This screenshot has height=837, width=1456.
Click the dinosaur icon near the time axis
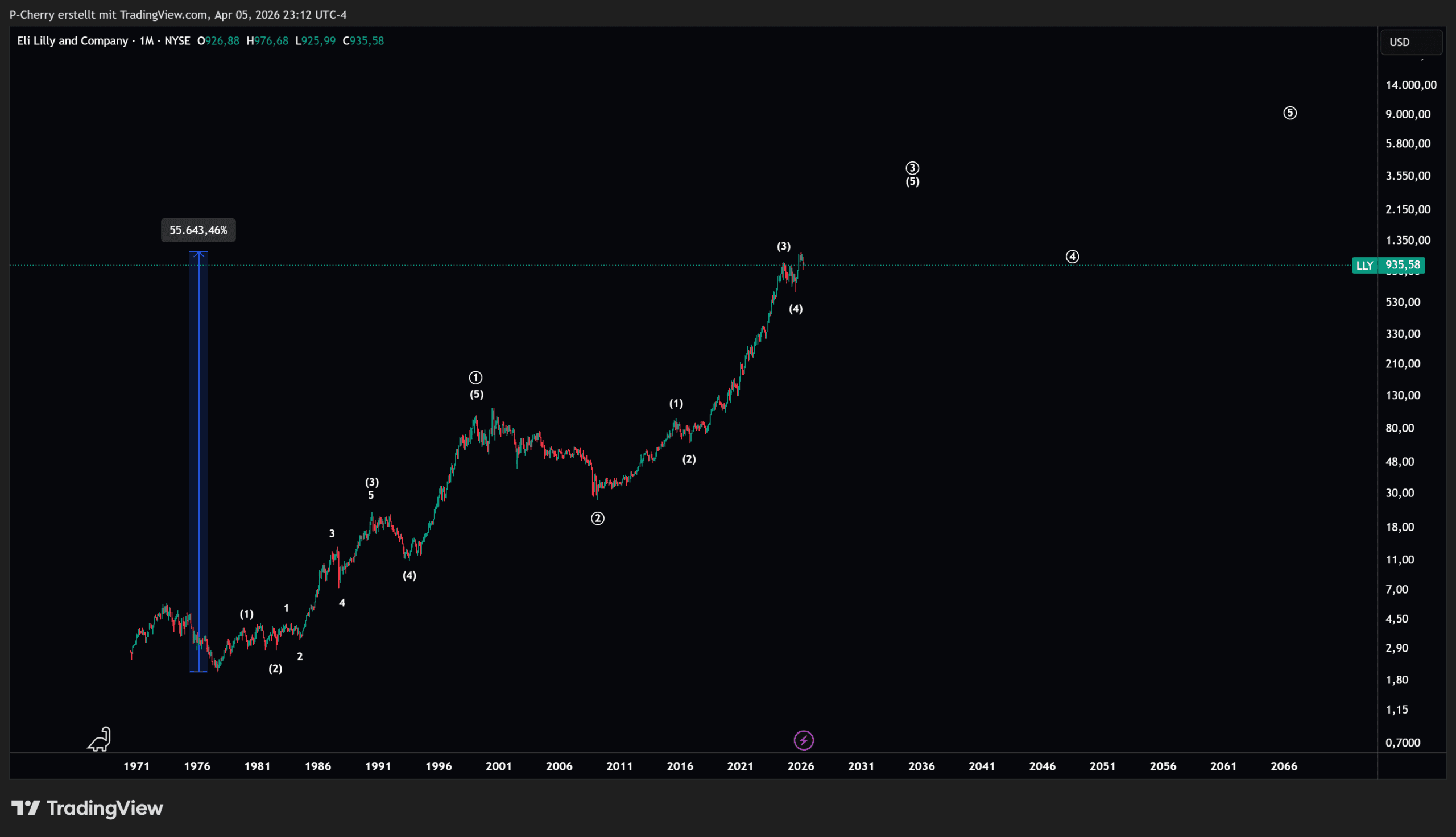point(100,739)
